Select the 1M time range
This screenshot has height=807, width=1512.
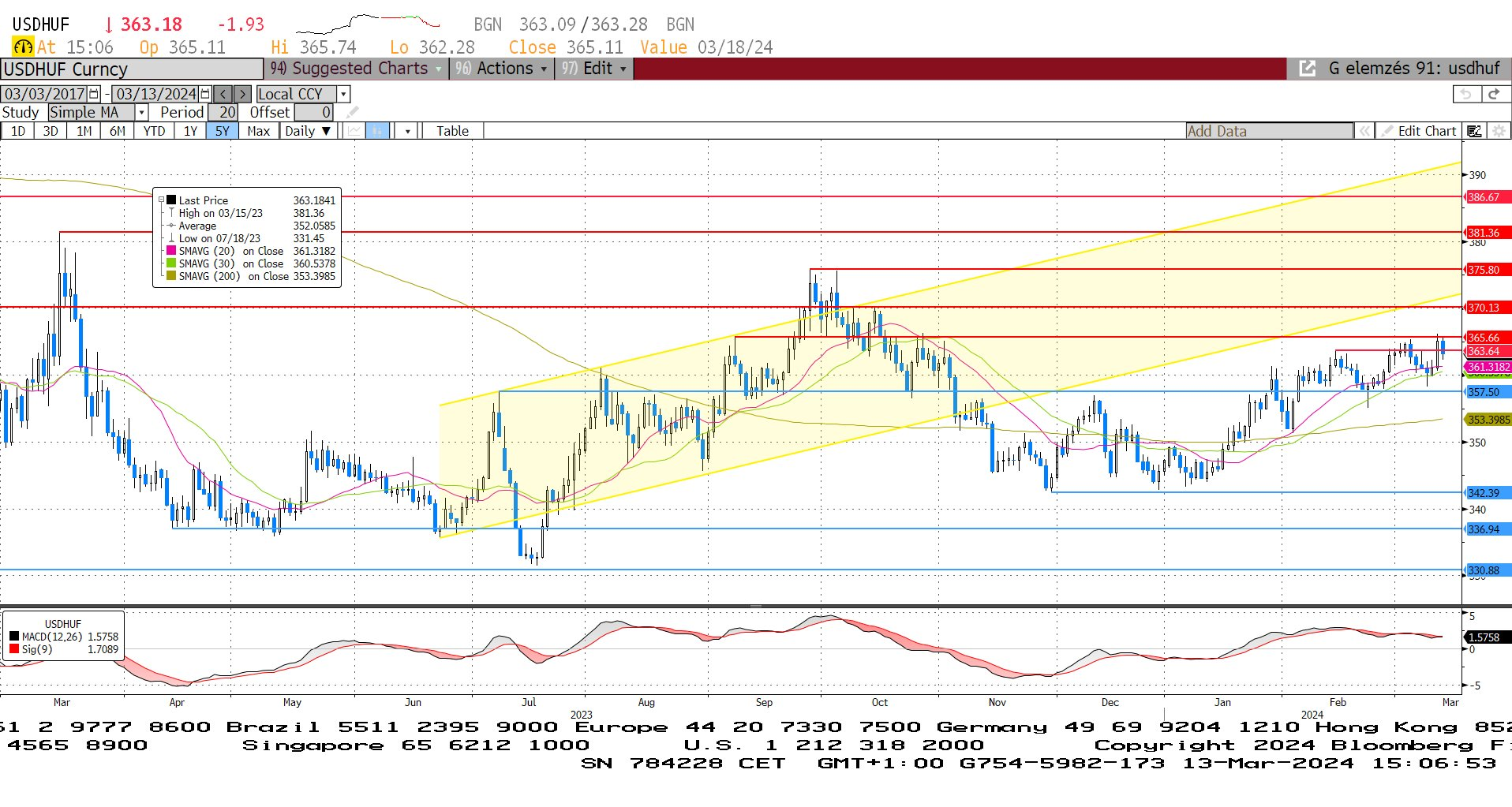pyautogui.click(x=84, y=131)
